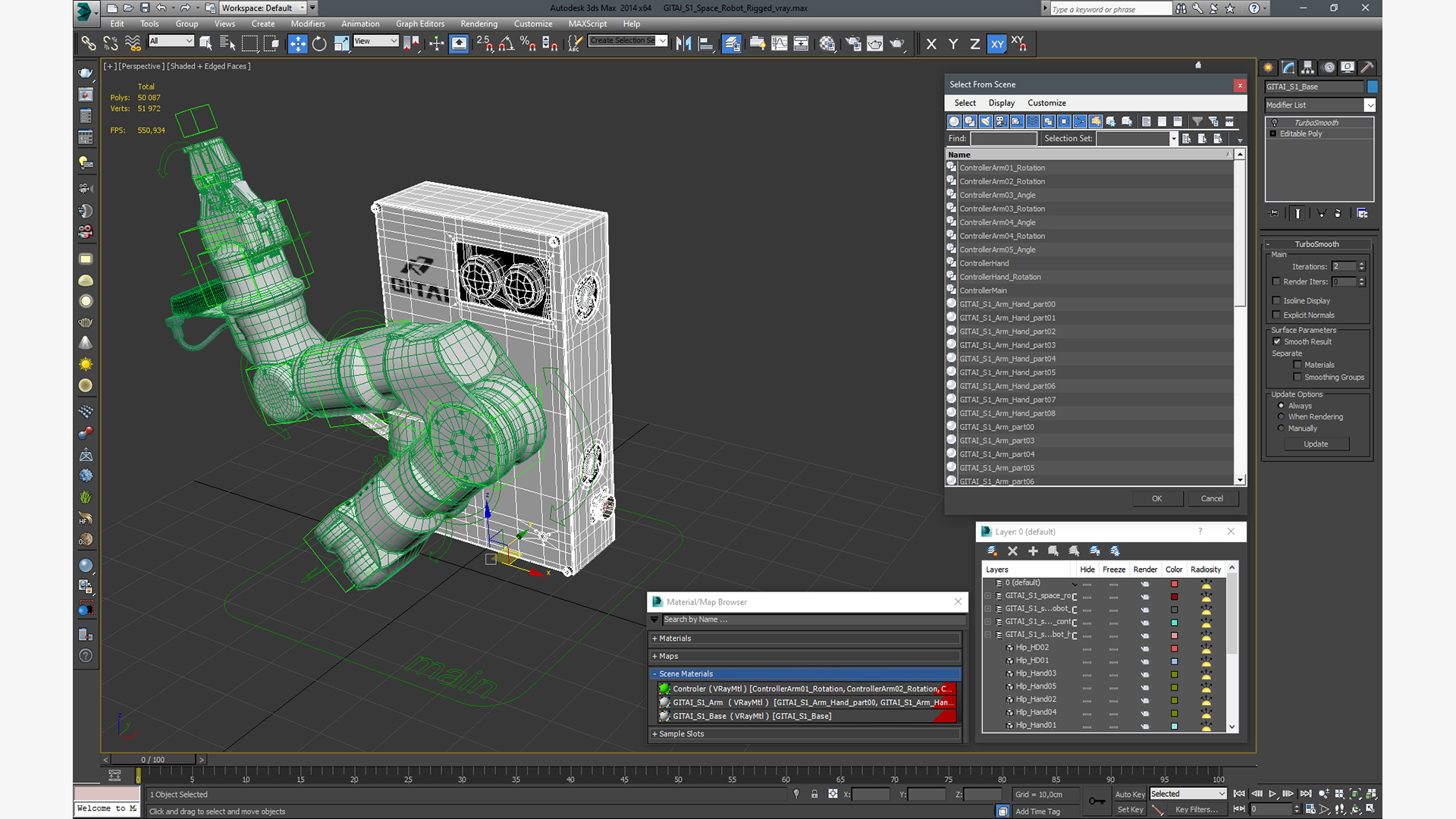Check Separate by Materials checkbox
This screenshot has width=1456, height=819.
coord(1298,366)
